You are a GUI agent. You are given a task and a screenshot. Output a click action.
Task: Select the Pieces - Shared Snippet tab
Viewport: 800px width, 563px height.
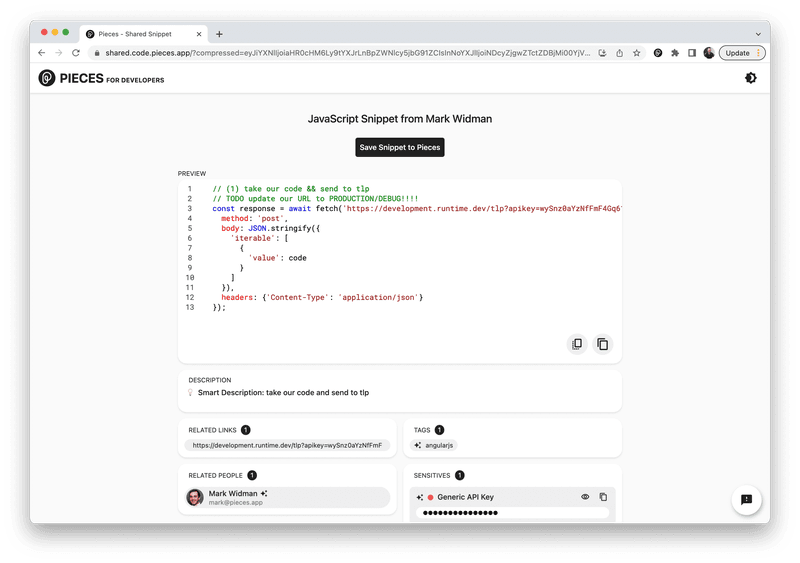coord(142,33)
